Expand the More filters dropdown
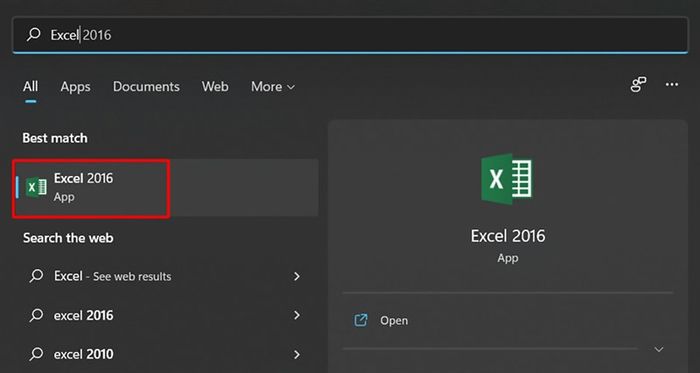This screenshot has height=373, width=700. 273,87
